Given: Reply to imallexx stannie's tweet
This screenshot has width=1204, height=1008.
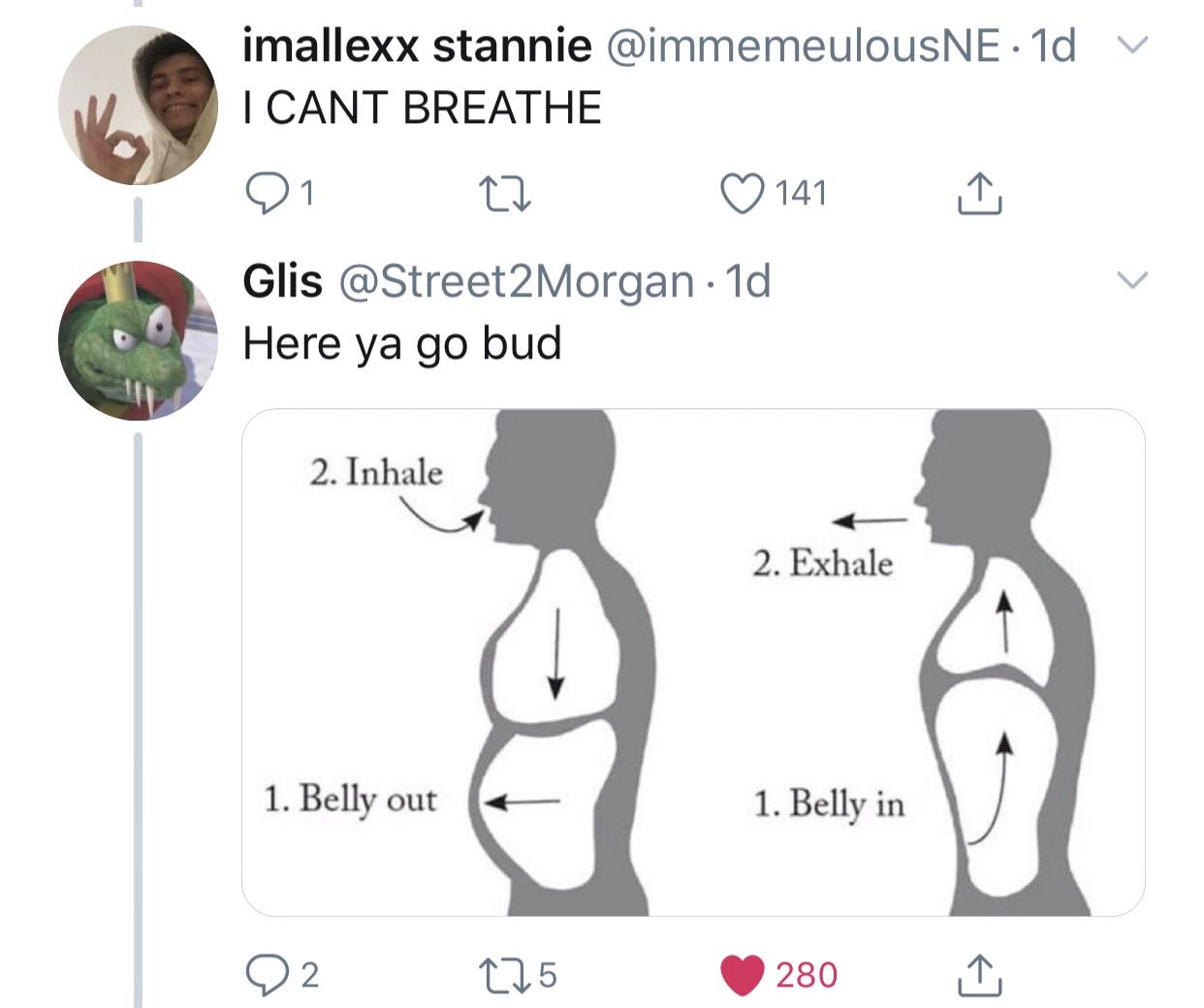Looking at the screenshot, I should click(265, 193).
